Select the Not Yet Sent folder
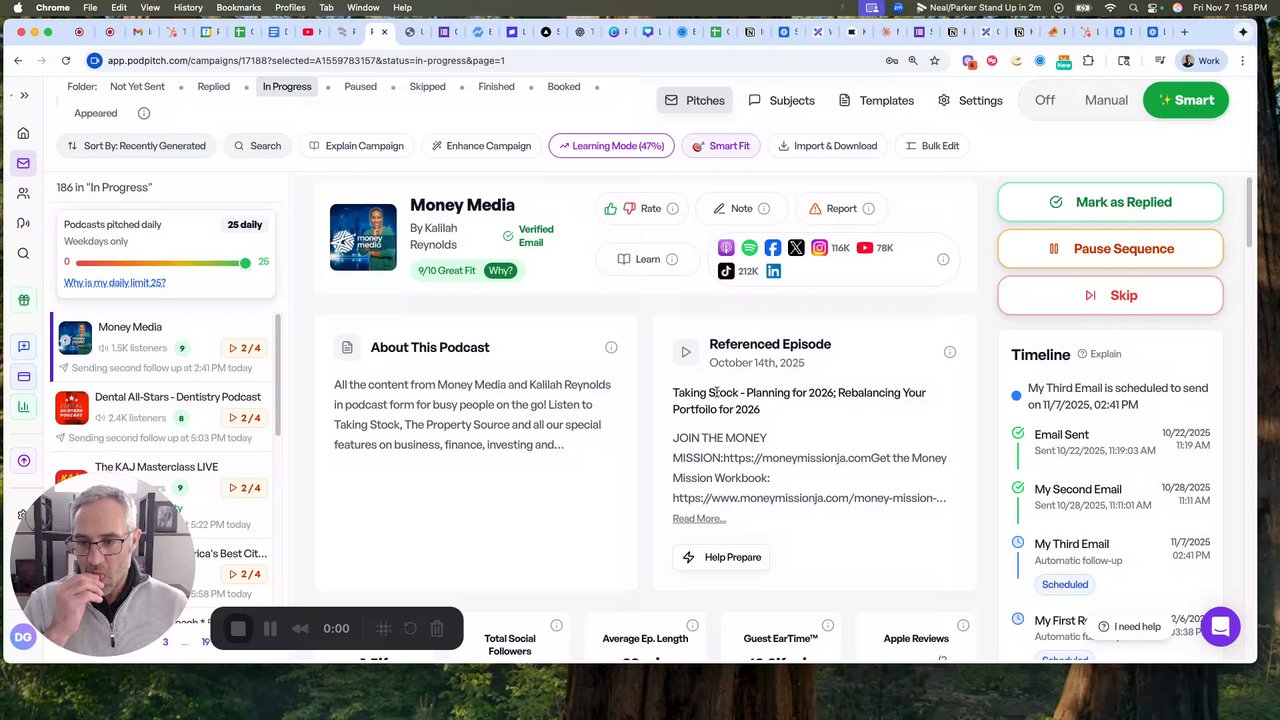The image size is (1280, 720). [x=137, y=87]
